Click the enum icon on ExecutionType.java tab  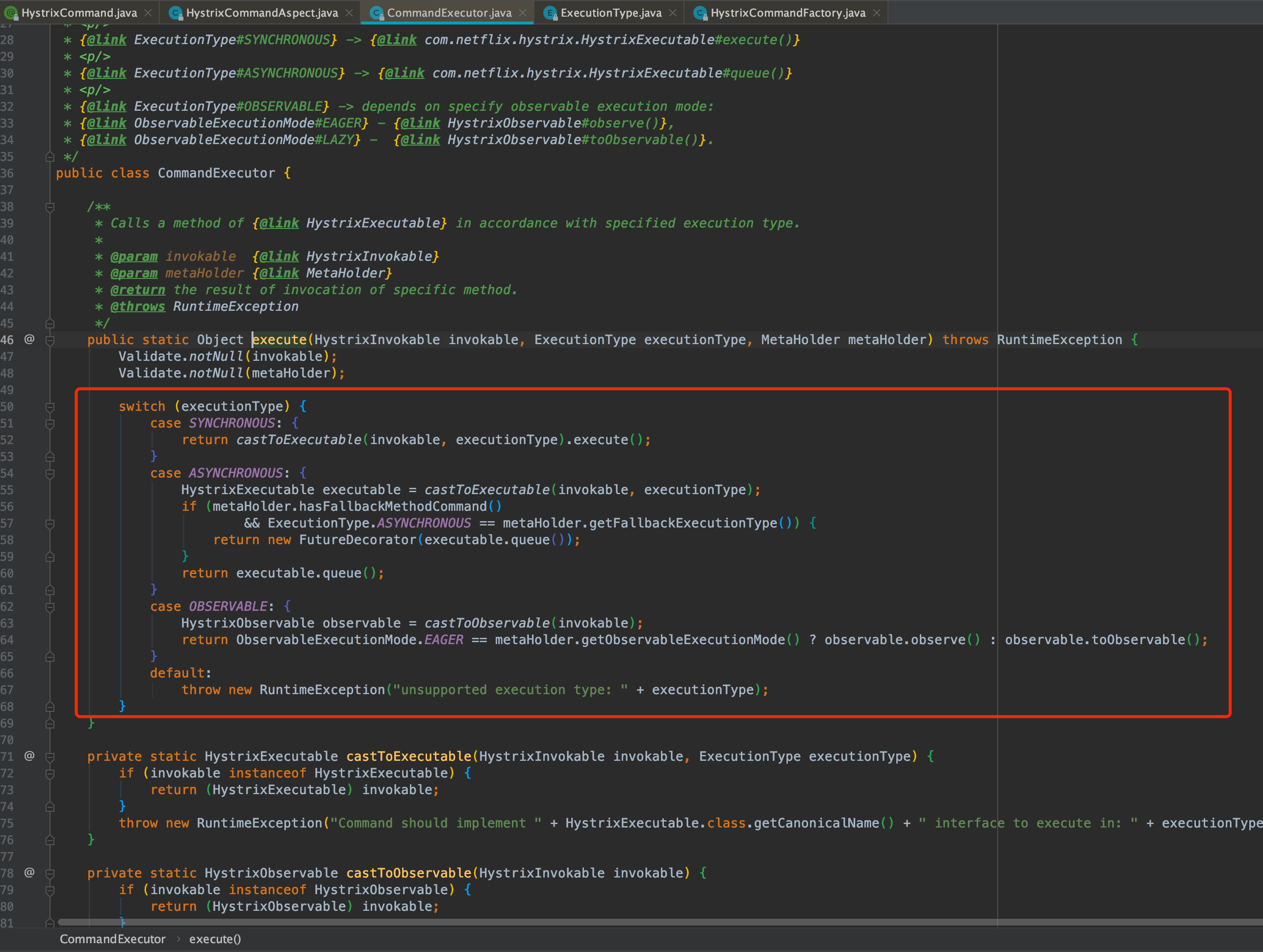click(550, 13)
